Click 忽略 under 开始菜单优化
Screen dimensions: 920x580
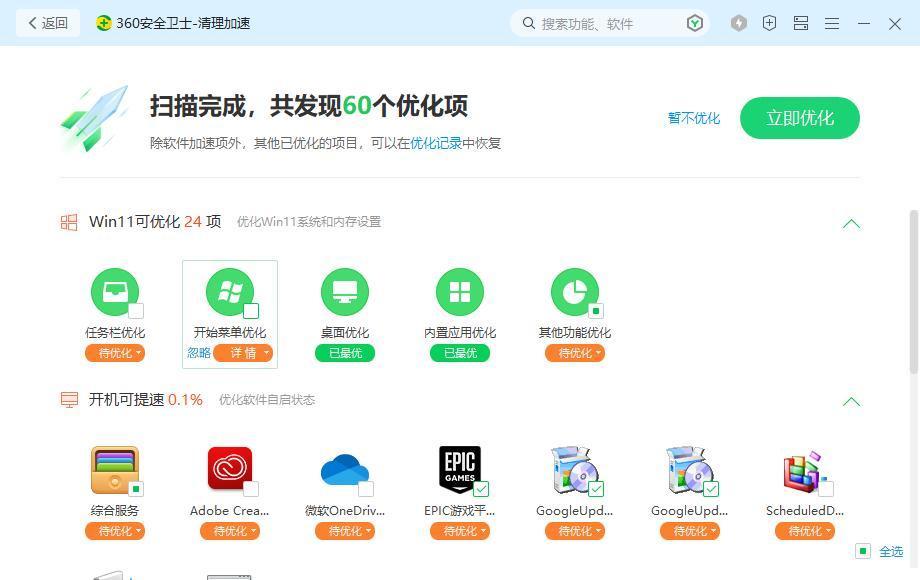pos(199,353)
